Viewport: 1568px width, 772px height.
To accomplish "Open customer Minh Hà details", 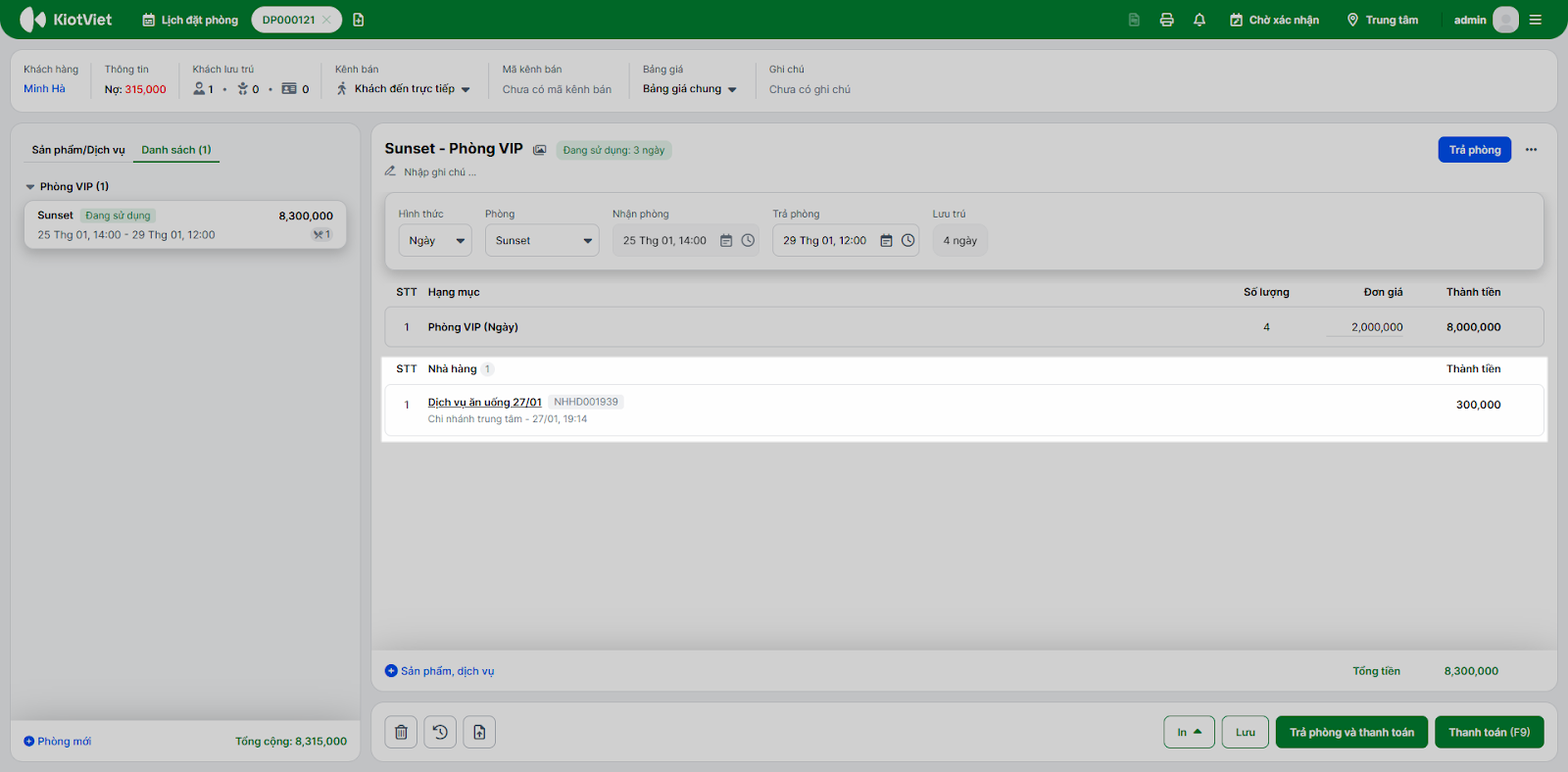I will click(x=44, y=89).
